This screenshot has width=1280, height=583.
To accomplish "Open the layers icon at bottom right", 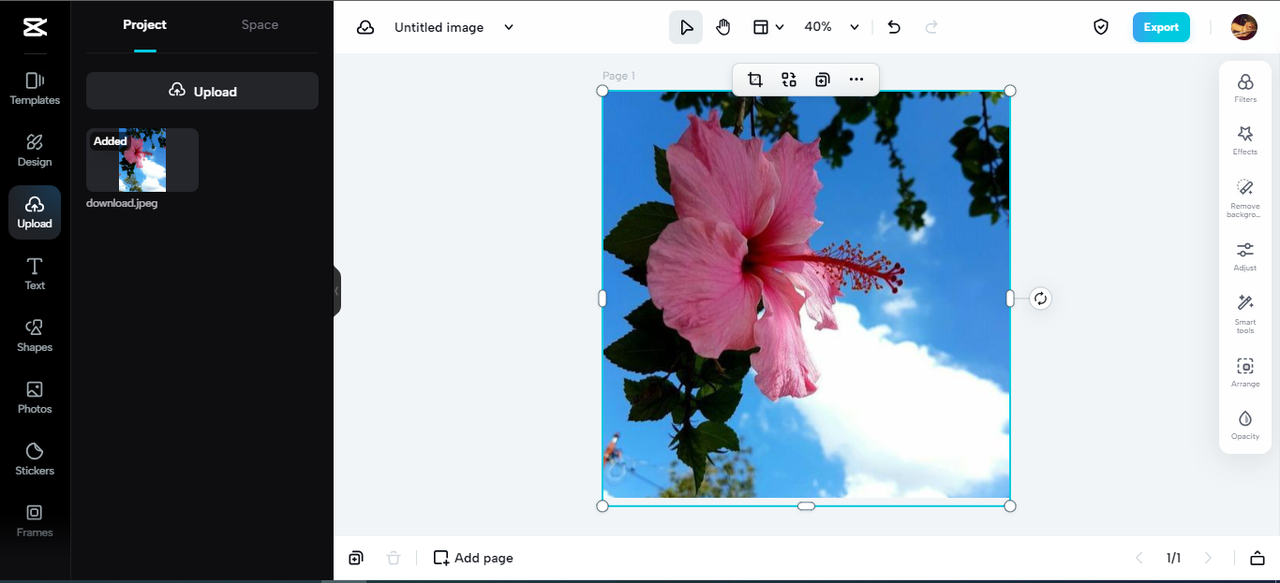I will click(x=1258, y=558).
